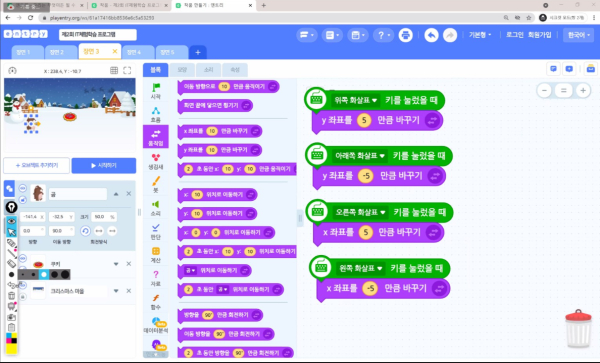600x363 pixels.
Task: Open the 판단 block category
Action: [156, 231]
